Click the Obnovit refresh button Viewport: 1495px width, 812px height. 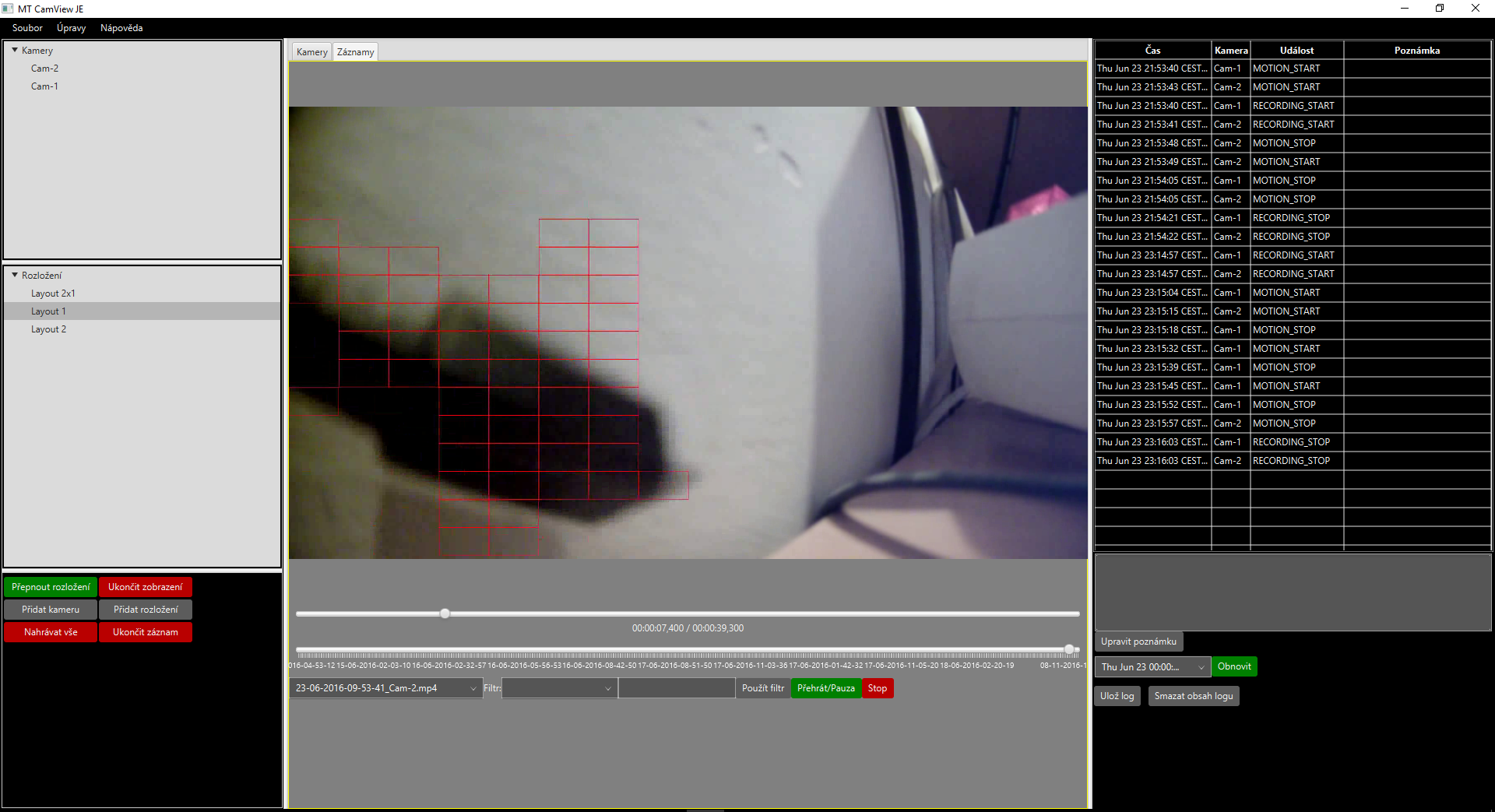click(x=1234, y=666)
